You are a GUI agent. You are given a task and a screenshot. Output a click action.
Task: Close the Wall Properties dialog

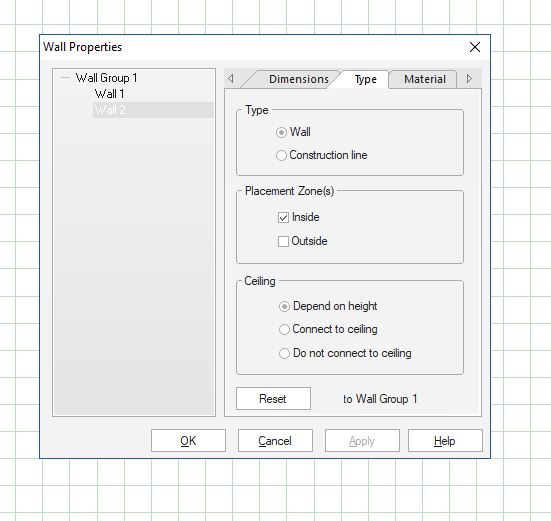(475, 47)
